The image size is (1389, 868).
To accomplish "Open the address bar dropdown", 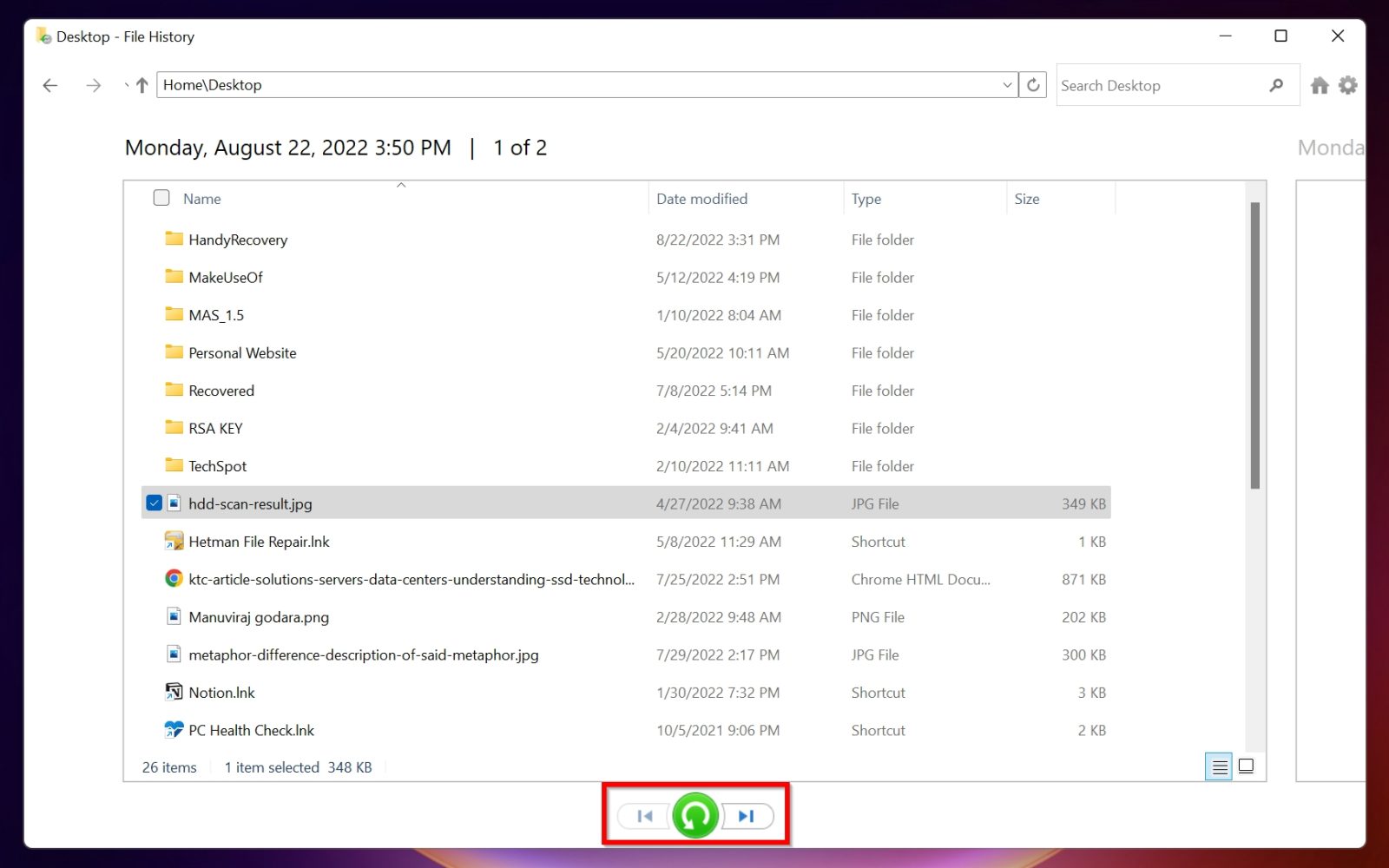I will tap(1005, 84).
